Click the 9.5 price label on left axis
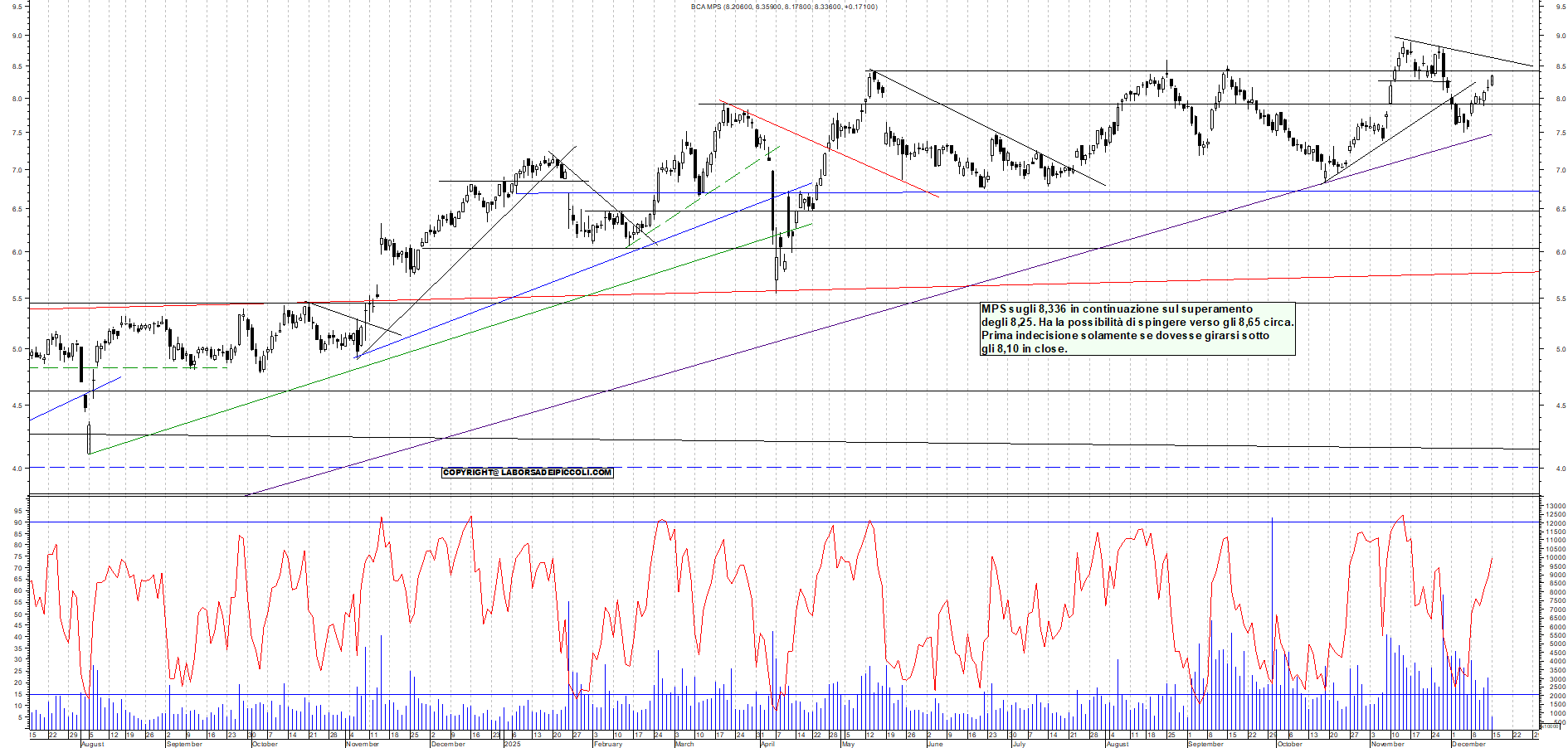This screenshot has height=748, width=1568. pos(17,5)
